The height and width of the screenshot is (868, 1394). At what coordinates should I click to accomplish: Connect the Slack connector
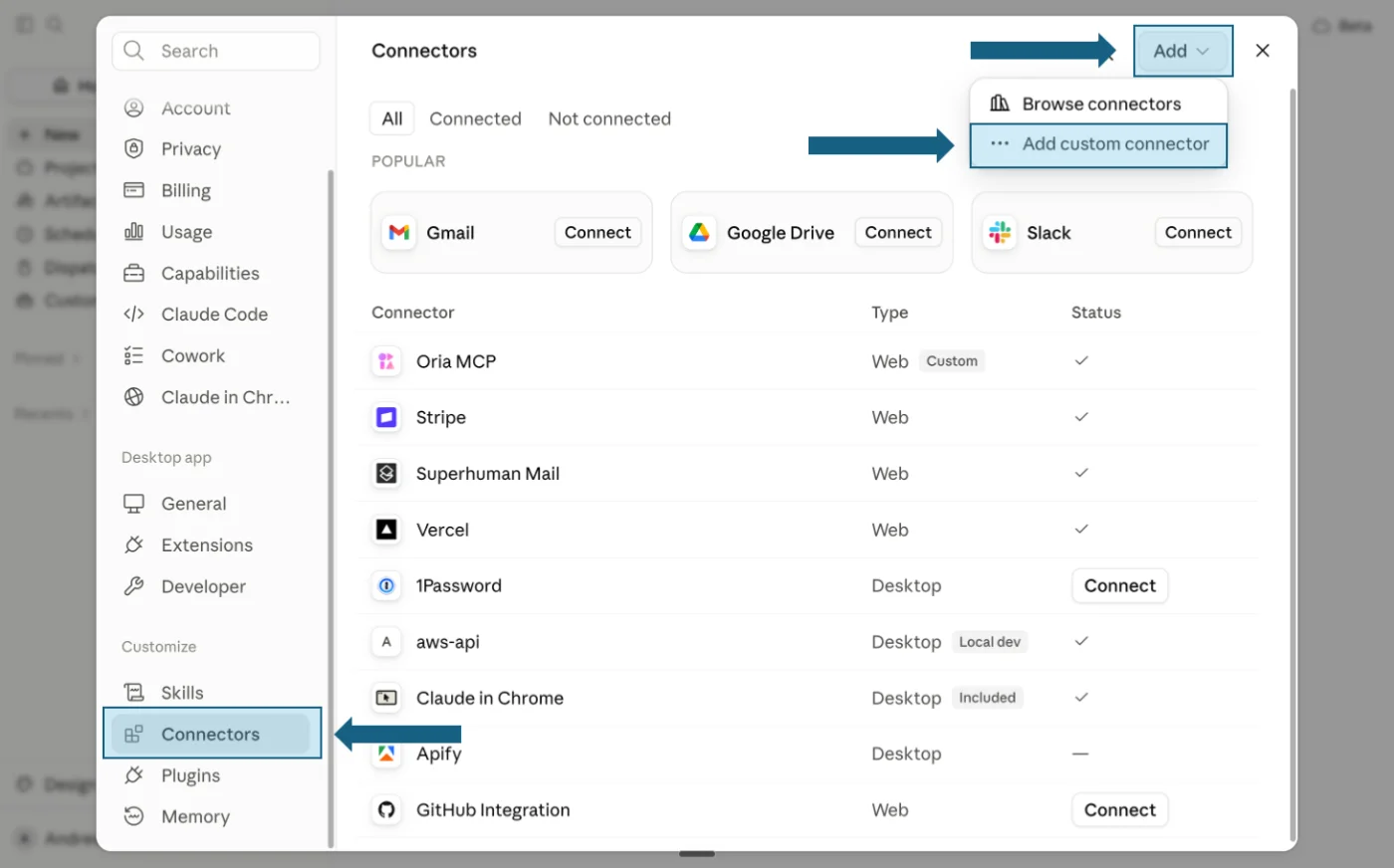[x=1198, y=232]
